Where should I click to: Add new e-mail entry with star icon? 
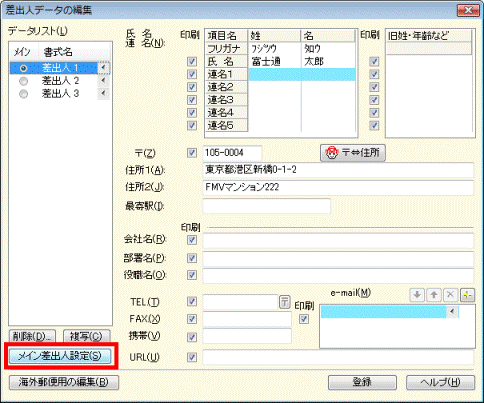tap(467, 295)
